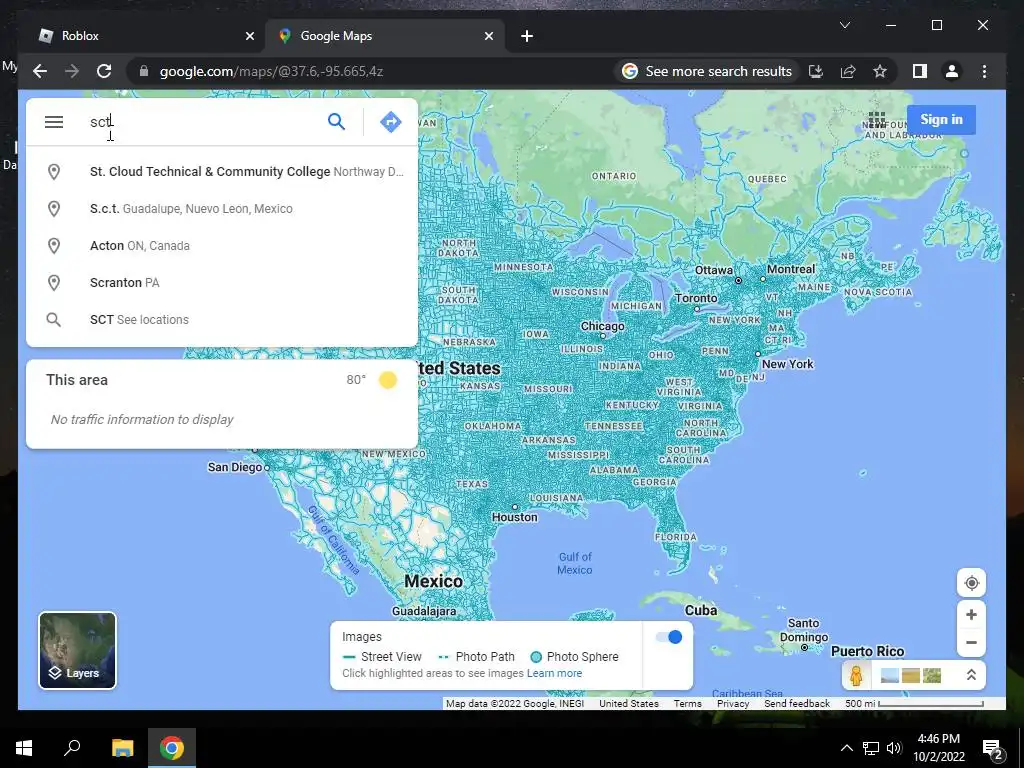1024x768 pixels.
Task: Select the S.c.t. Guadalupe suggestion
Action: tap(222, 209)
